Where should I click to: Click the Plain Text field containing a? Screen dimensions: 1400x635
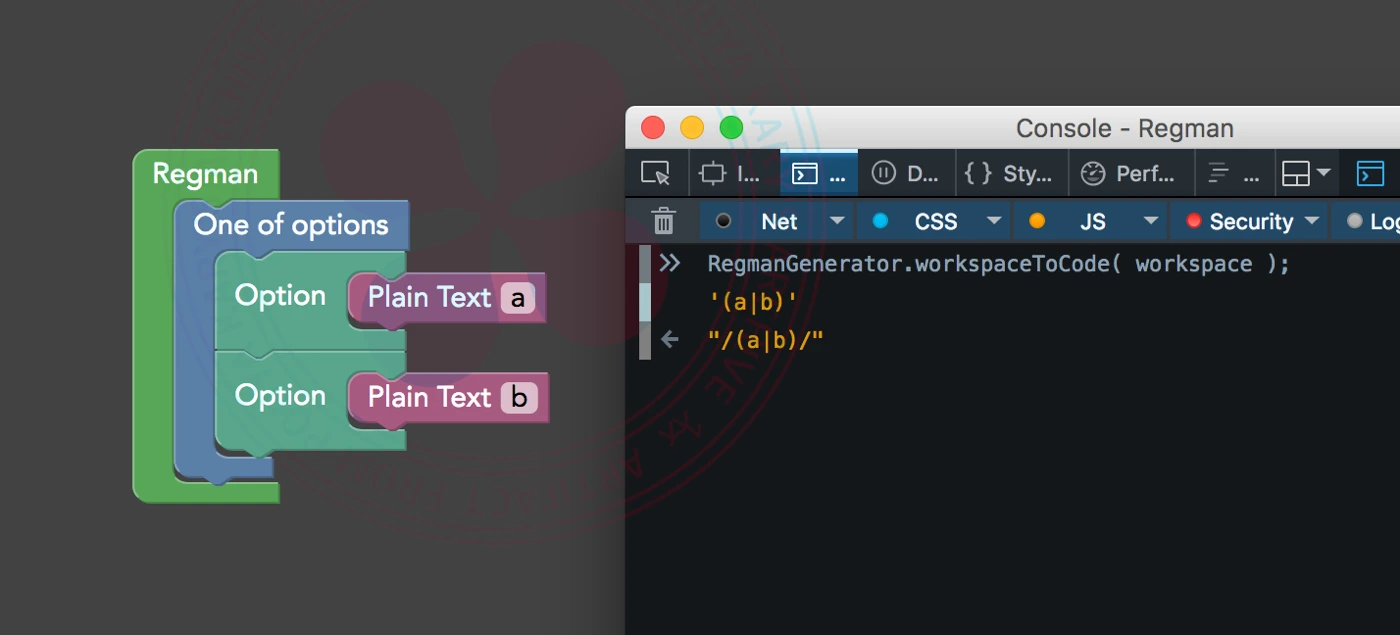point(518,298)
